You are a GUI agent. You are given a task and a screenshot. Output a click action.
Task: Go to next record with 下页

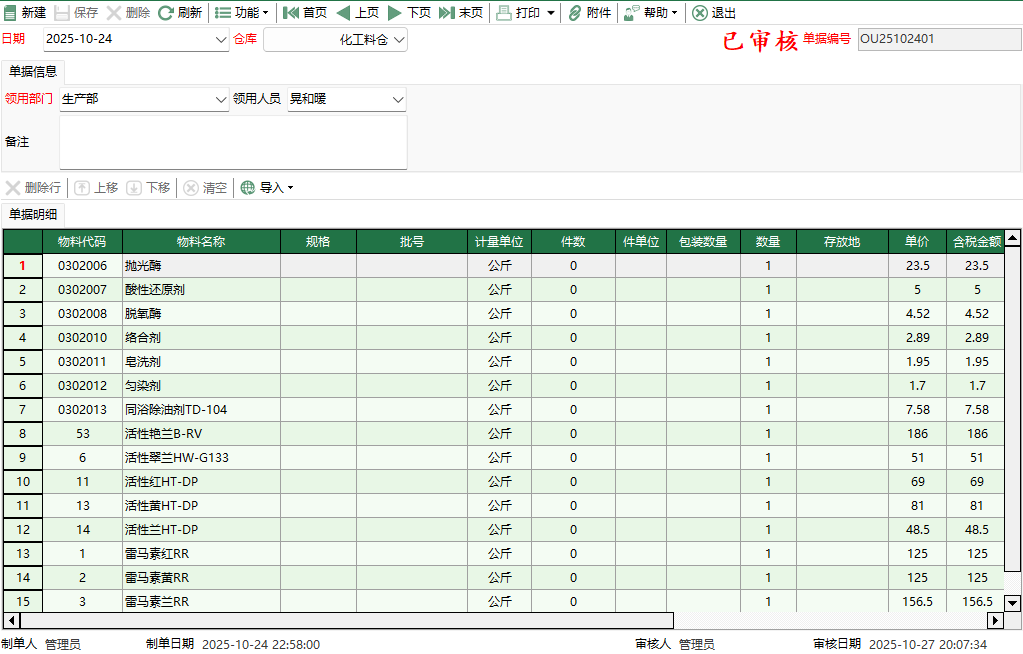point(395,13)
